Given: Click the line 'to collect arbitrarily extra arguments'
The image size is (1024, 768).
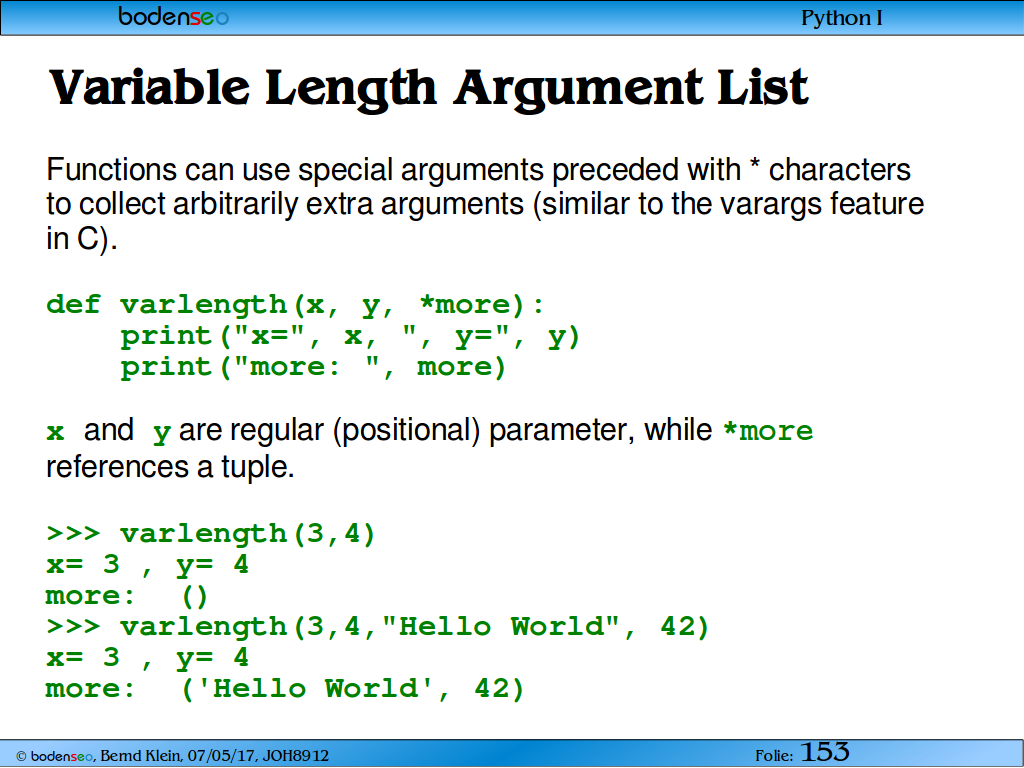Looking at the screenshot, I should (485, 204).
